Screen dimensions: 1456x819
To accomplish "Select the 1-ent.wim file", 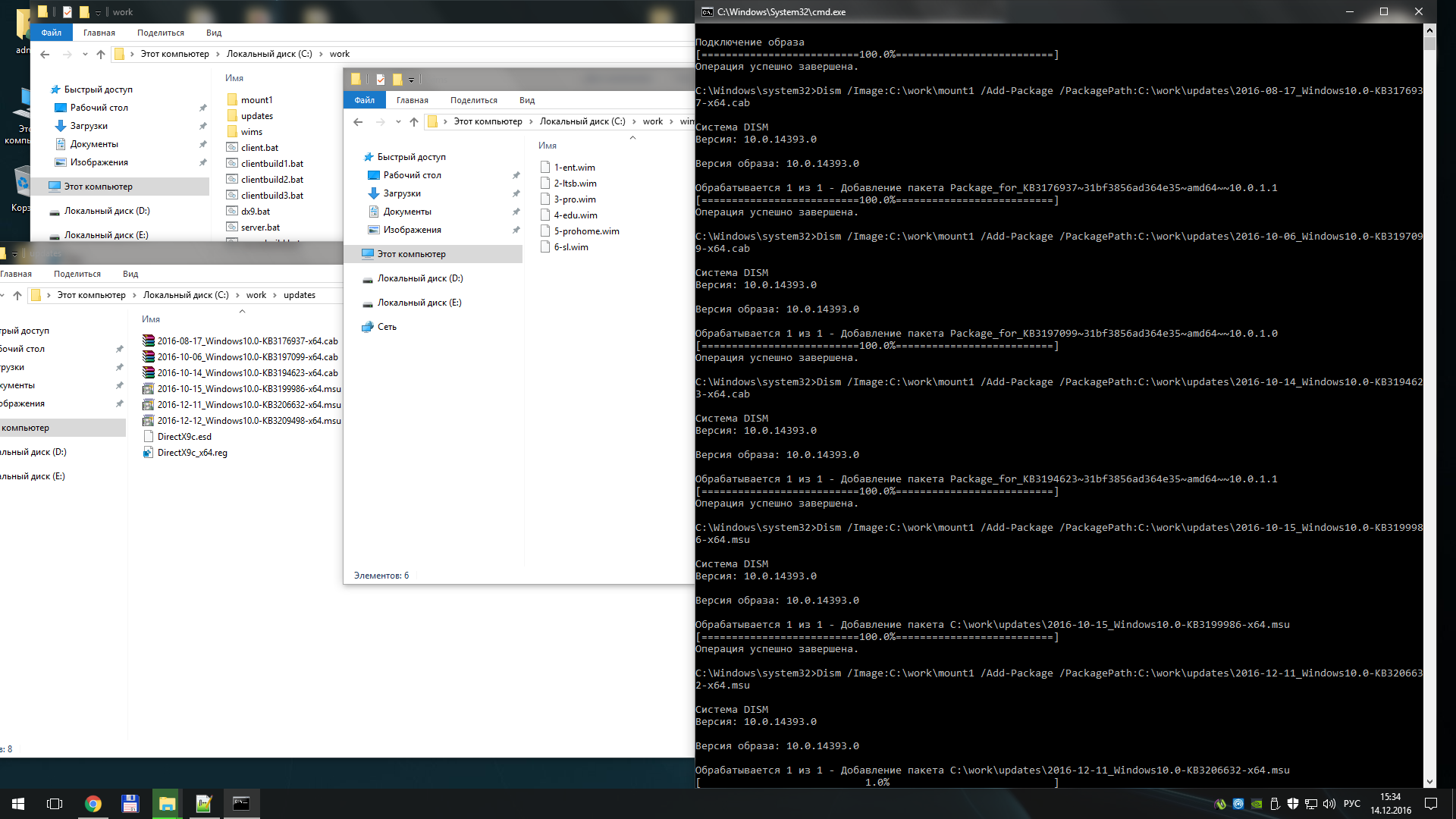I will coord(568,168).
